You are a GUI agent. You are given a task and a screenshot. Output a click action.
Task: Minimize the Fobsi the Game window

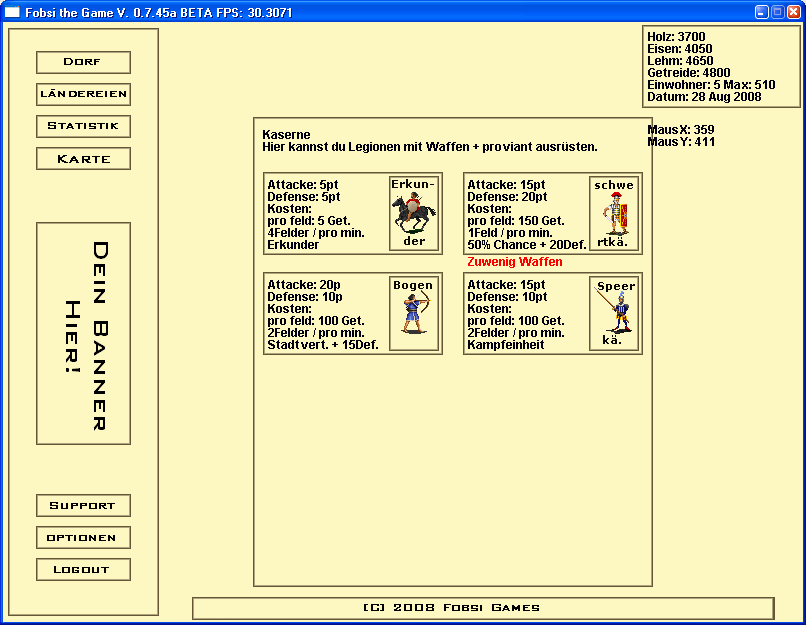pos(761,11)
